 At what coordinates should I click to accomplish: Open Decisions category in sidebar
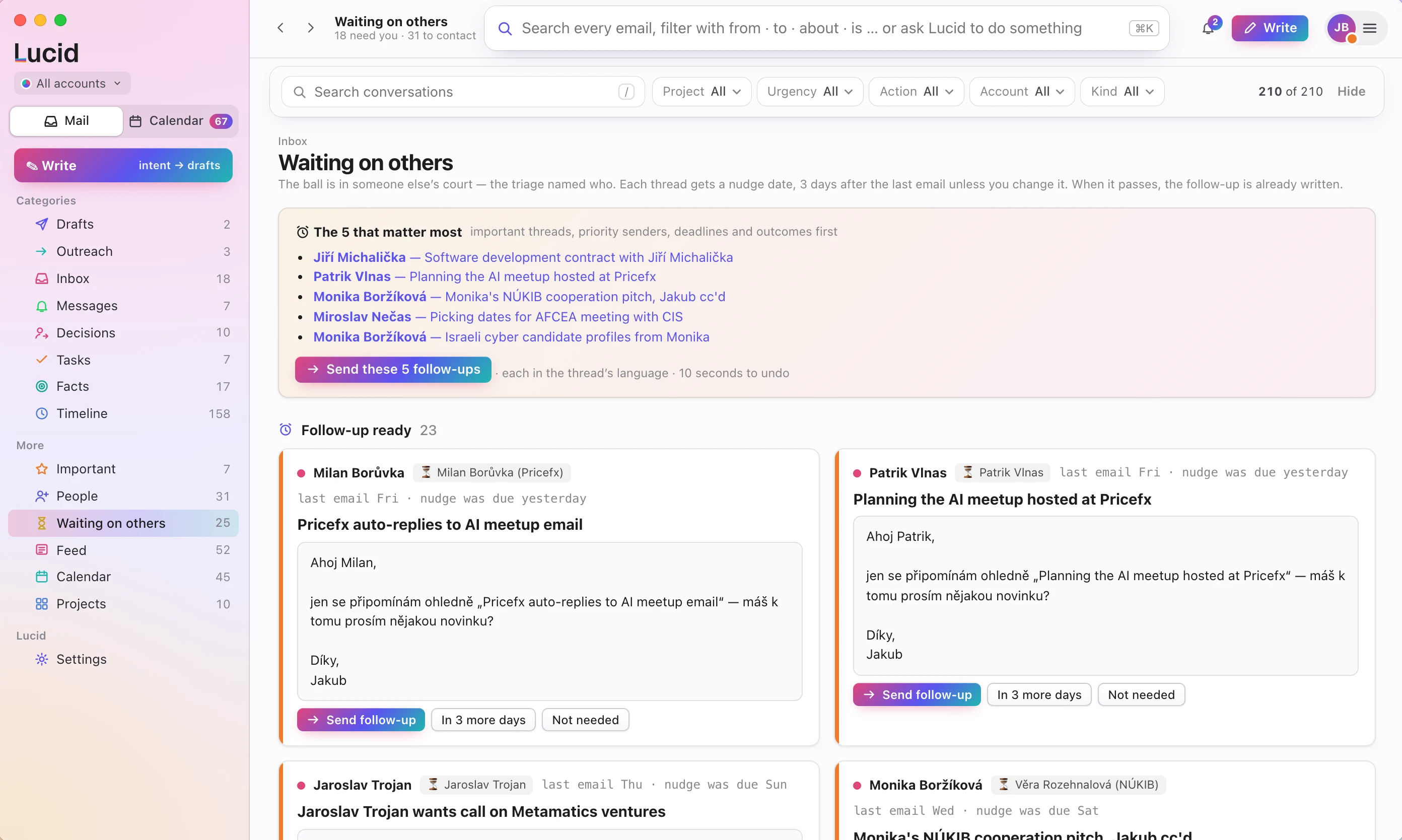123,332
